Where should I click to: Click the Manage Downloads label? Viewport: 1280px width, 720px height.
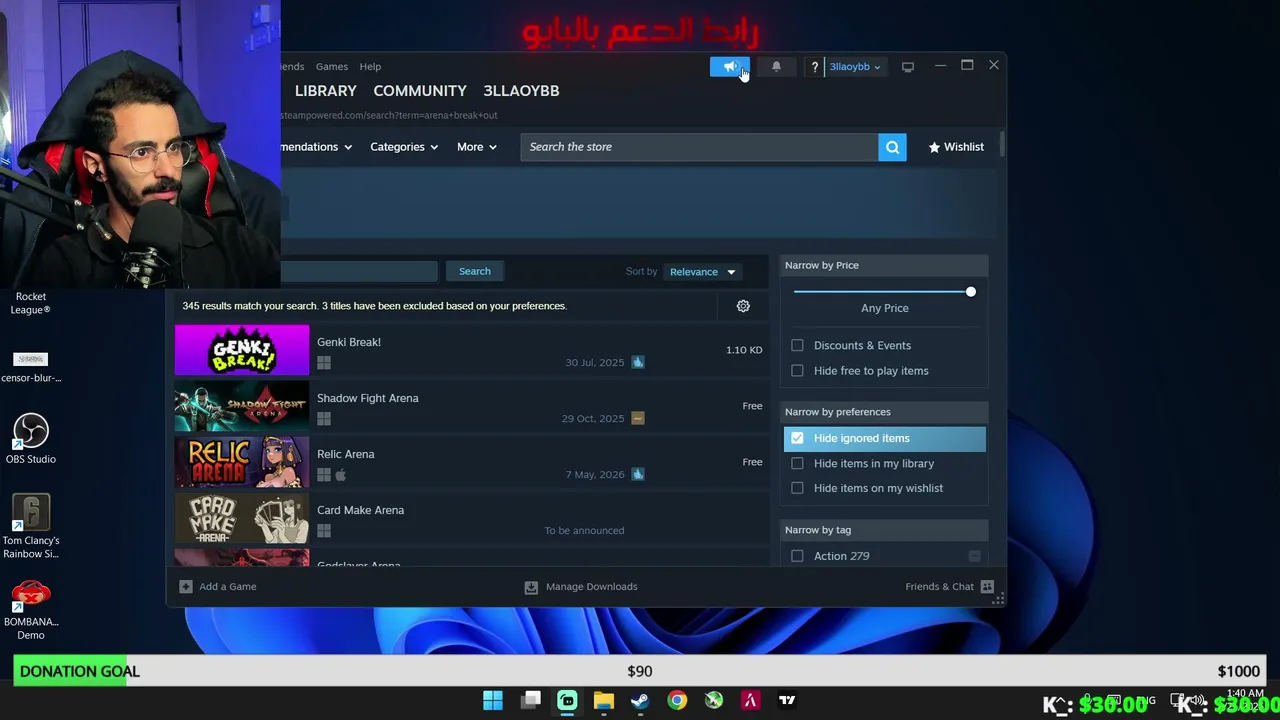click(592, 587)
